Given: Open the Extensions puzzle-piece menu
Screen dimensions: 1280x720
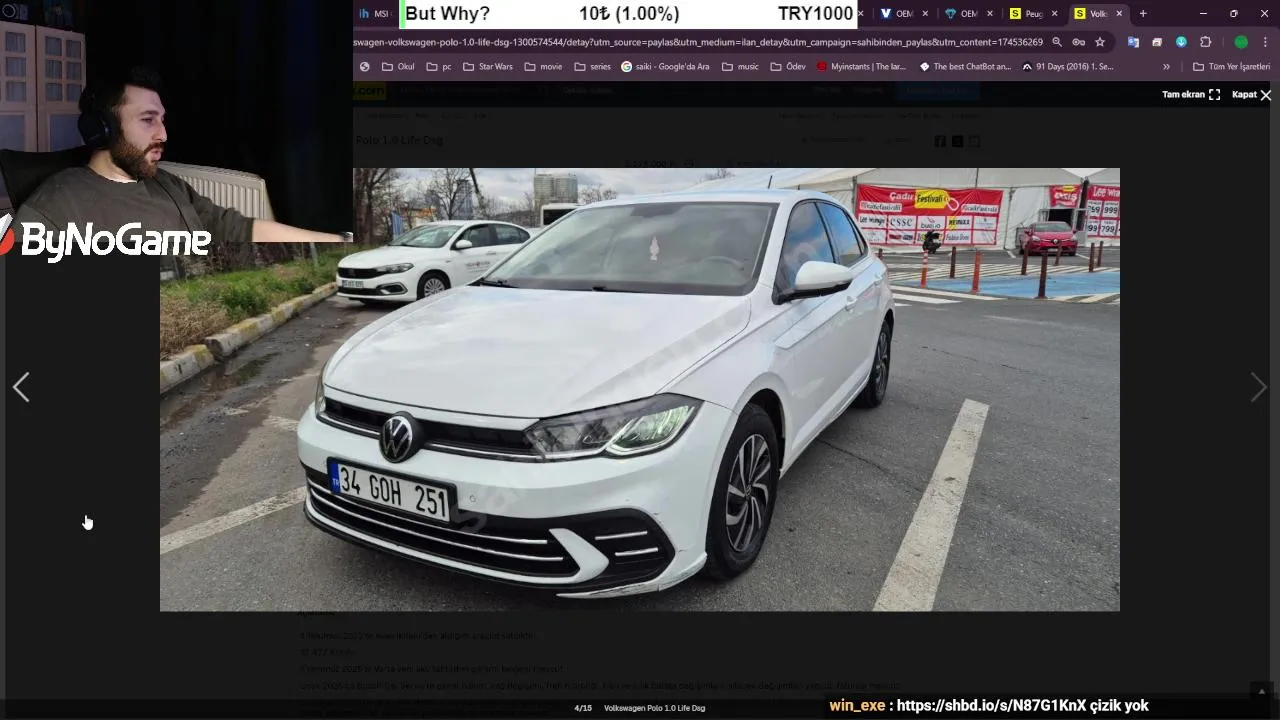Looking at the screenshot, I should coord(1205,42).
